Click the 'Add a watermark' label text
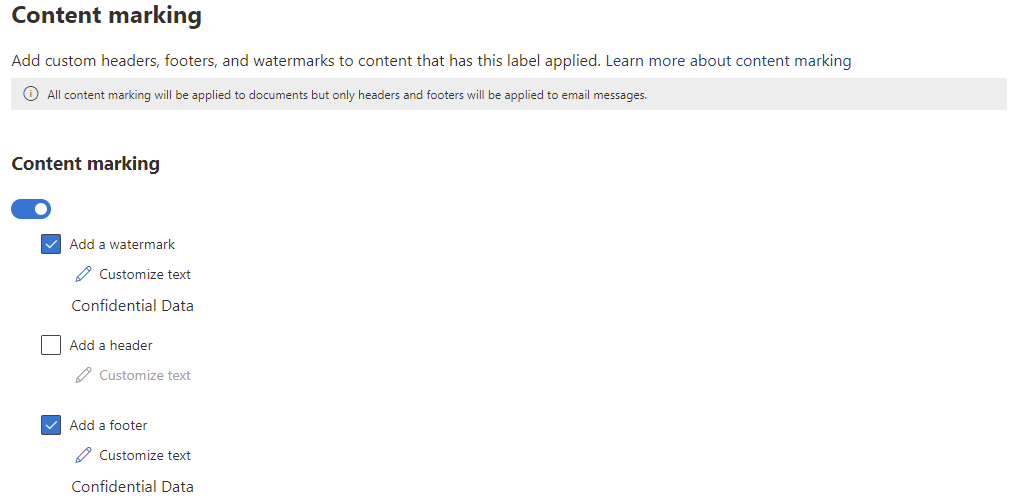The height and width of the screenshot is (502, 1018). (122, 244)
